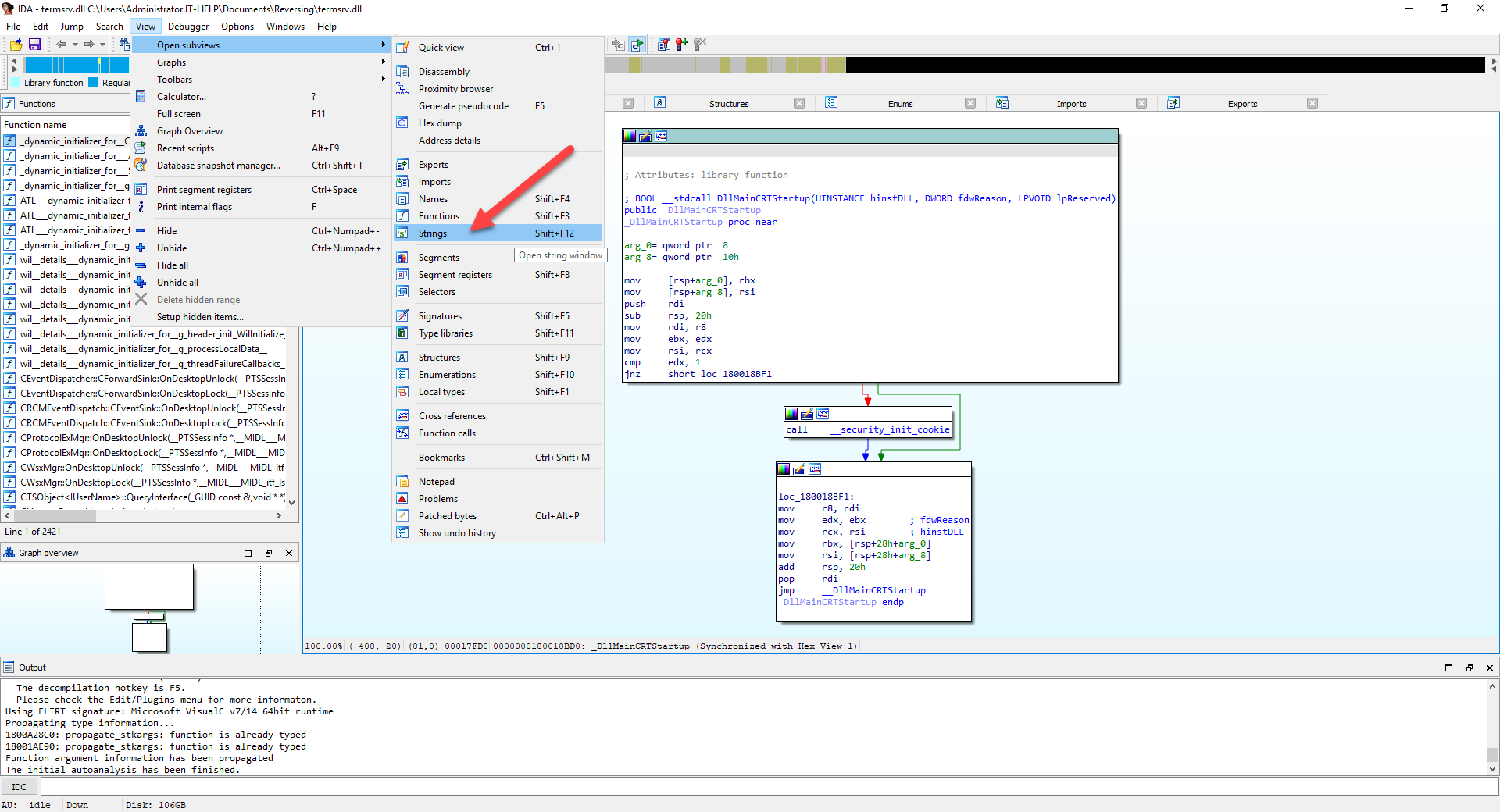
Task: Click the Imports tab icon
Action: 1003,102
